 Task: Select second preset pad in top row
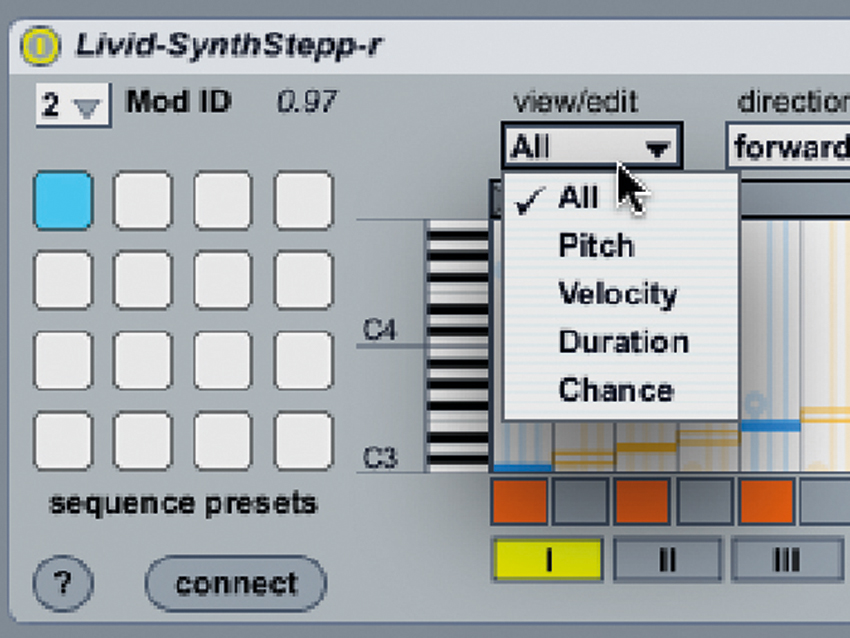click(143, 200)
